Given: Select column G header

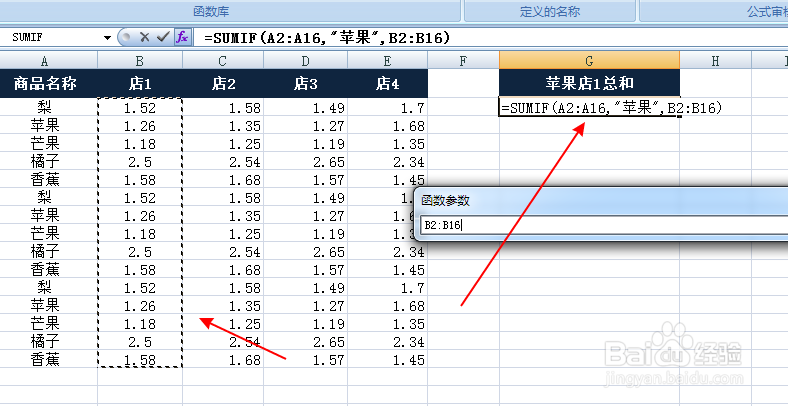Looking at the screenshot, I should [589, 61].
